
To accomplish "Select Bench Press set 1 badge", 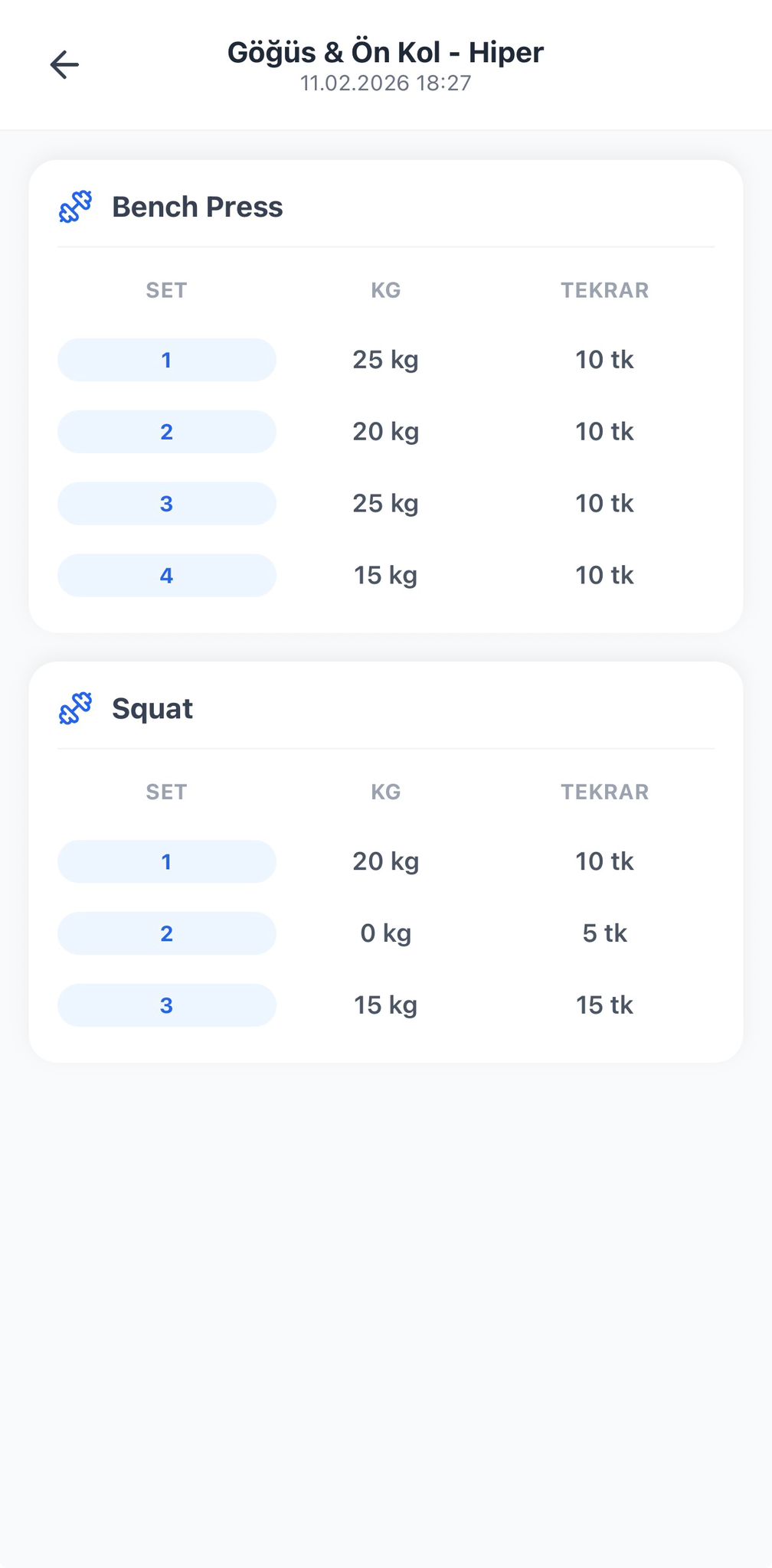I will click(x=166, y=360).
